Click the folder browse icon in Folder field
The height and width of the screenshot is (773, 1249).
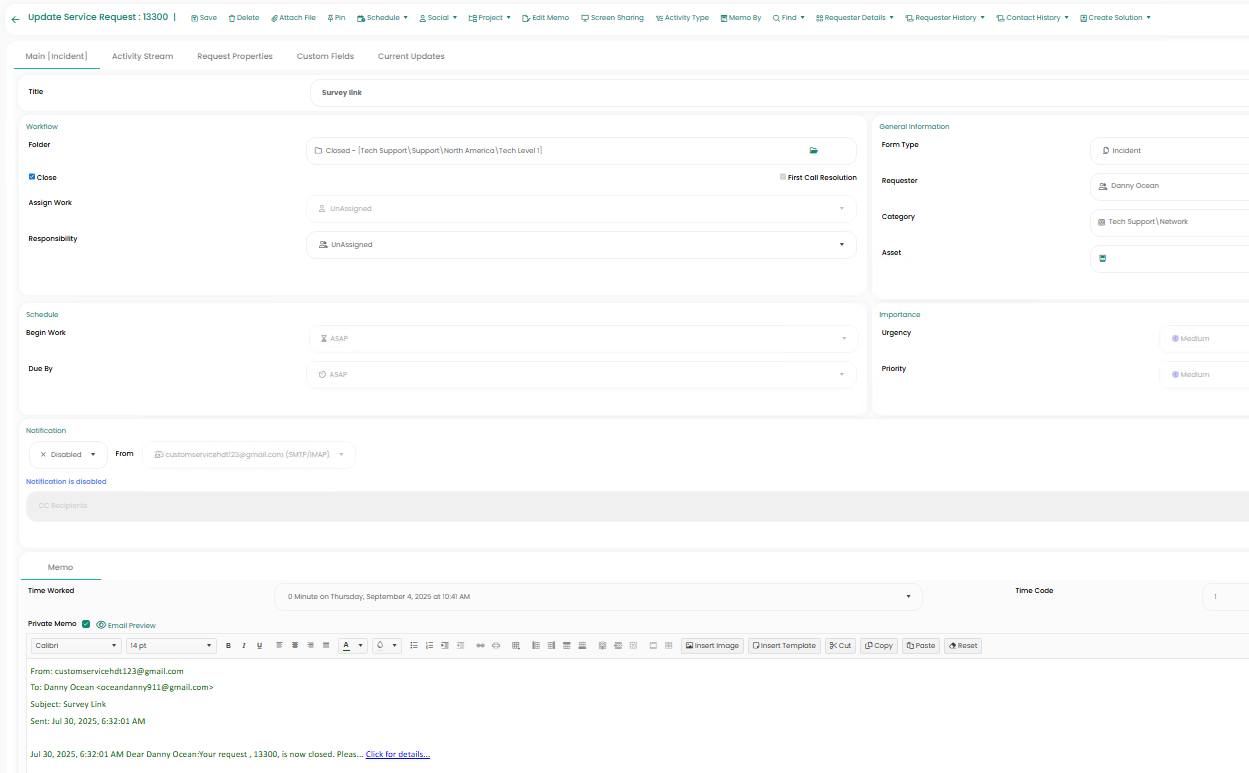point(813,151)
